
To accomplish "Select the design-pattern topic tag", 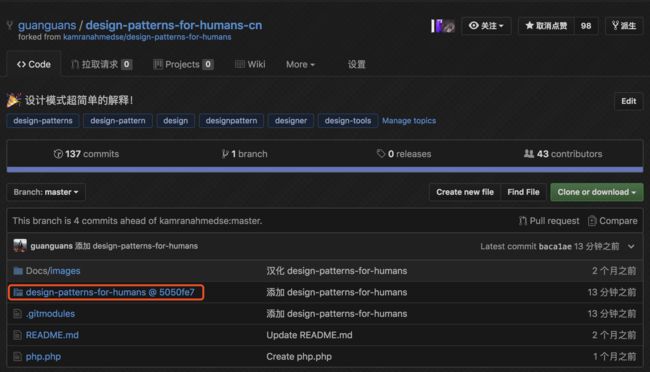I will click(118, 121).
